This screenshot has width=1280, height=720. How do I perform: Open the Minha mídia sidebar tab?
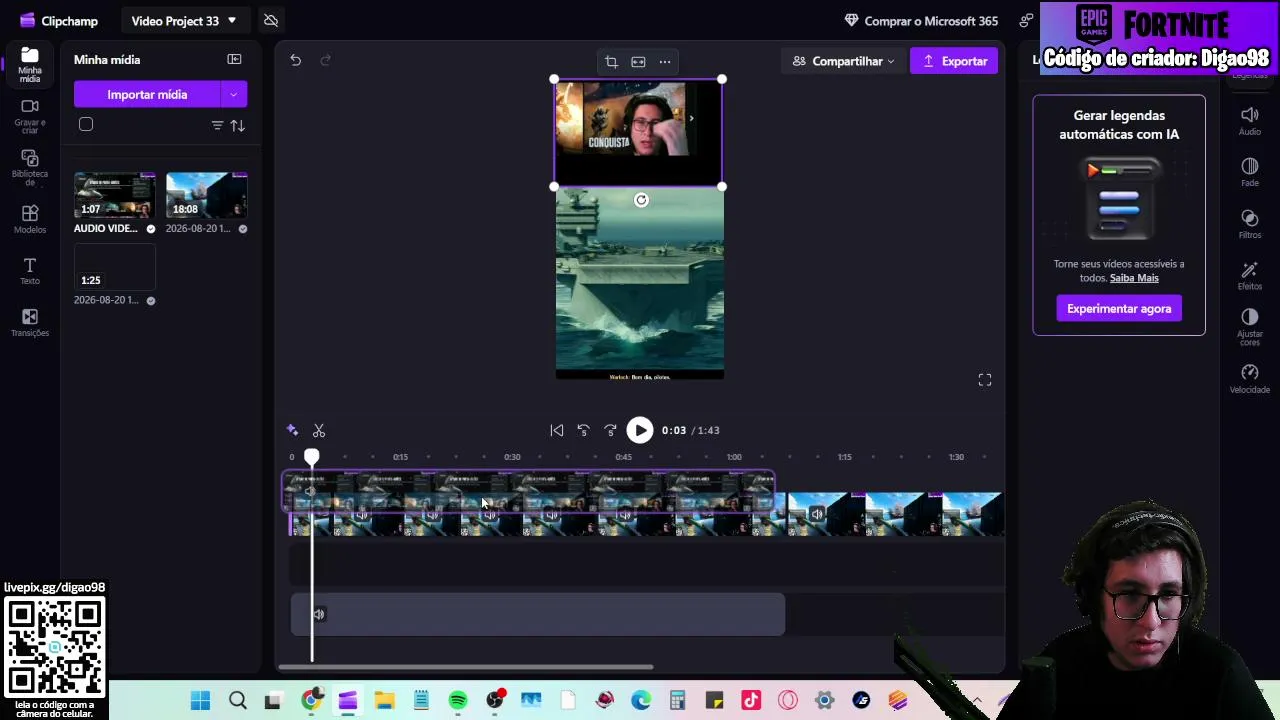tap(29, 62)
